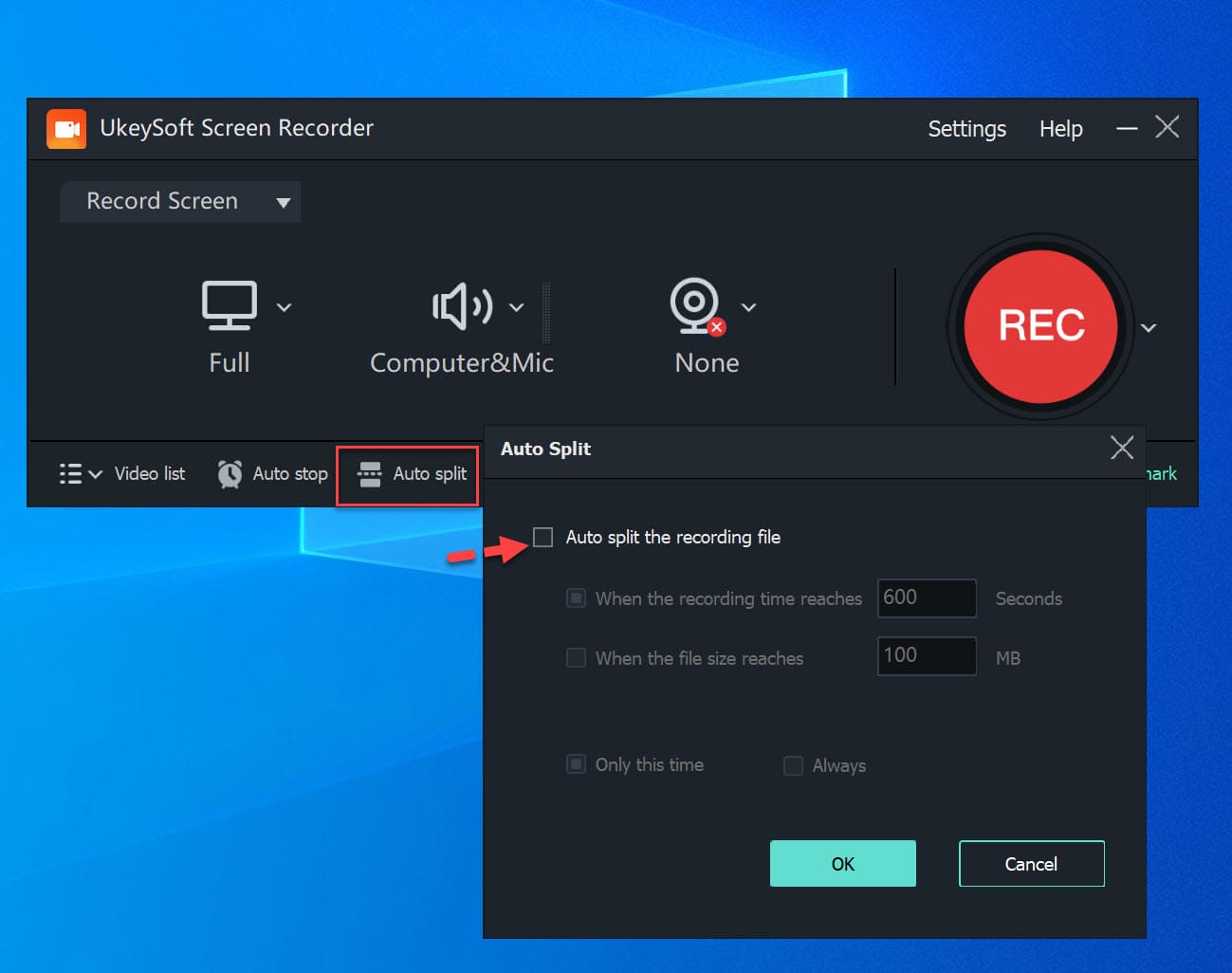Viewport: 1232px width, 973px height.
Task: Click the Auto stop label
Action: point(290,473)
